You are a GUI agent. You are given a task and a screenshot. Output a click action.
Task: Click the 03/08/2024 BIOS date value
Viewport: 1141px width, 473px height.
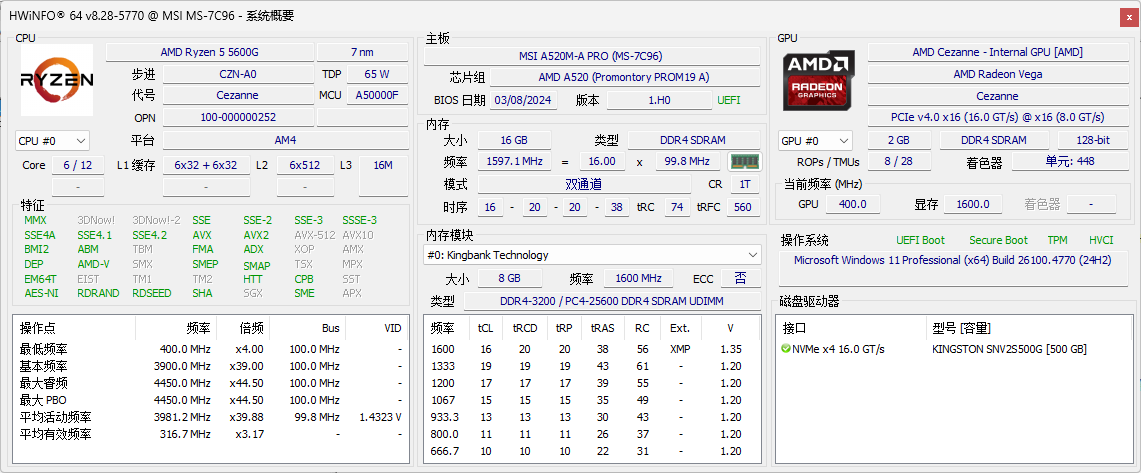[x=524, y=100]
